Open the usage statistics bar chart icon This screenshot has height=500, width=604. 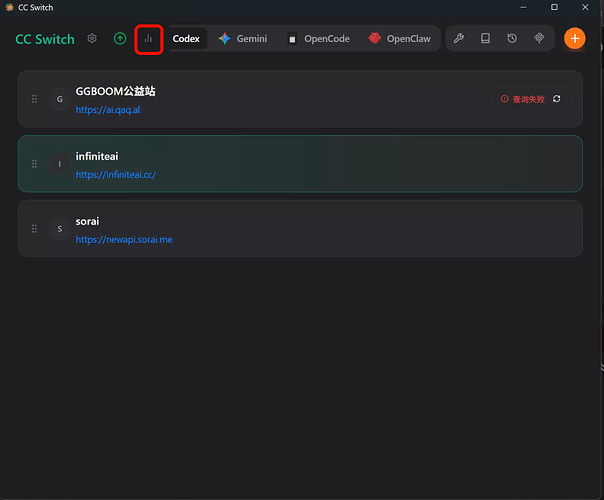[x=148, y=39]
